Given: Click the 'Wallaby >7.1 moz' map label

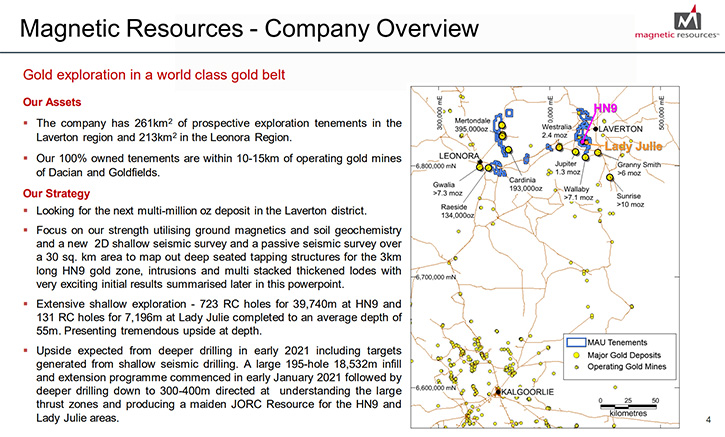Looking at the screenshot, I should click(x=578, y=193).
